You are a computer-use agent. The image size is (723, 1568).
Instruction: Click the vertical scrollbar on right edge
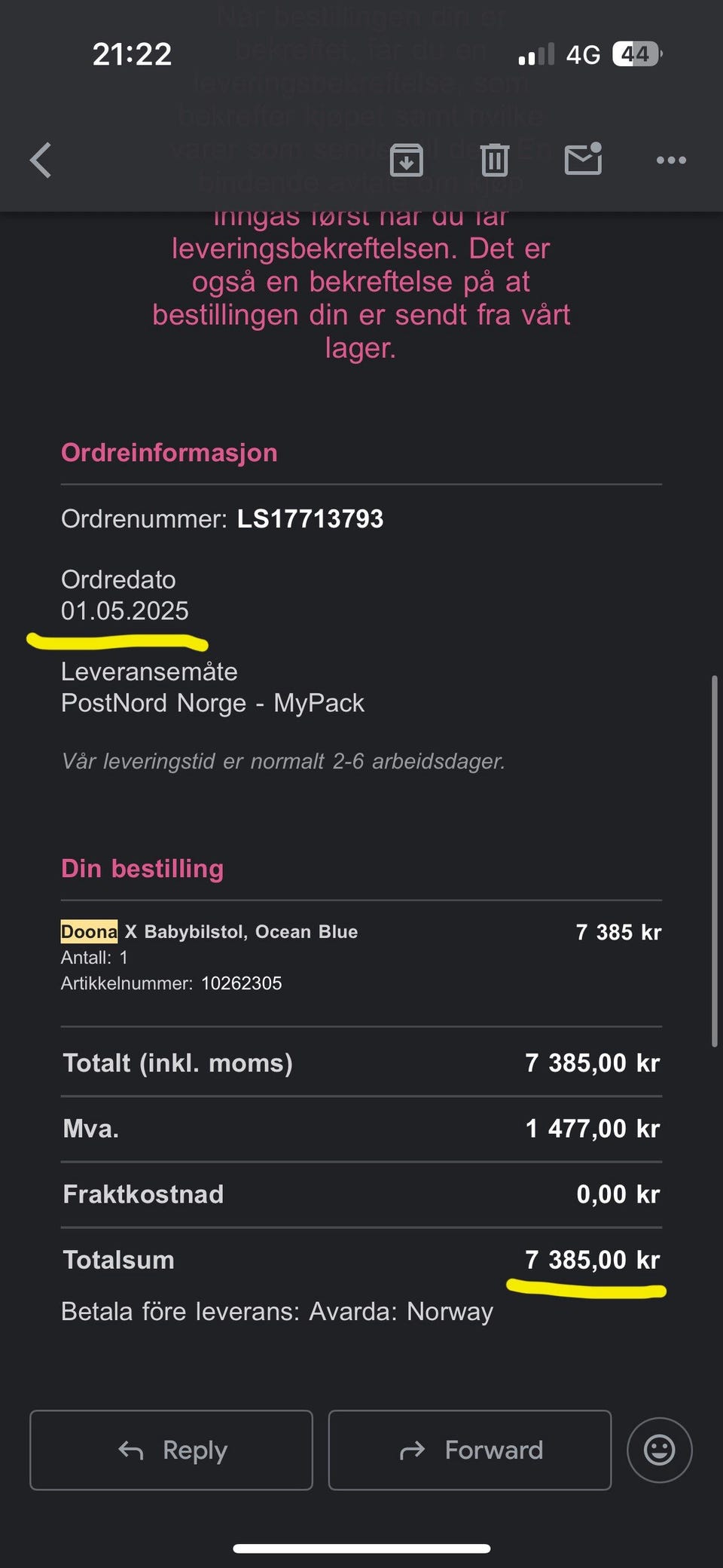[714, 860]
